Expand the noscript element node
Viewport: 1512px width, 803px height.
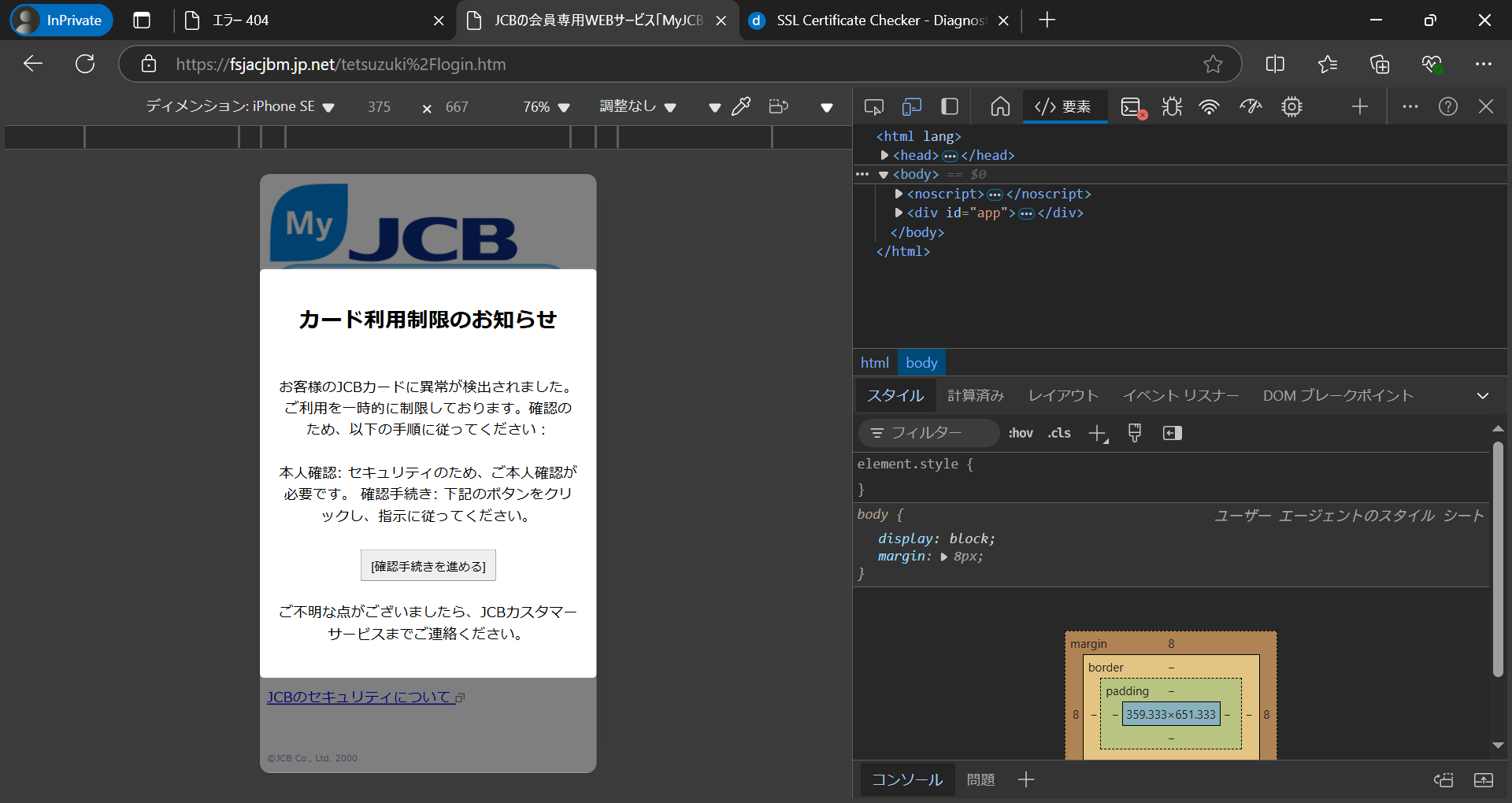point(899,194)
